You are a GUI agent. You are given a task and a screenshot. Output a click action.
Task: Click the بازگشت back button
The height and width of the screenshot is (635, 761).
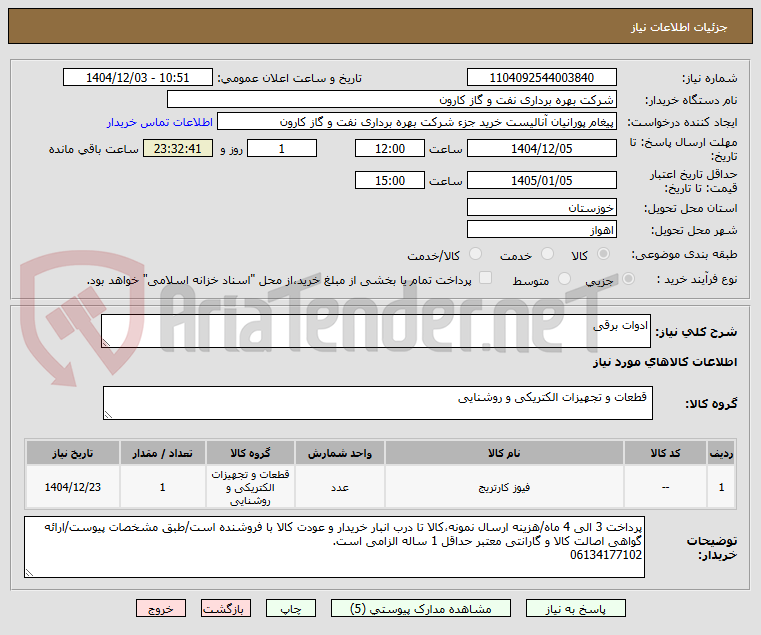point(226,608)
